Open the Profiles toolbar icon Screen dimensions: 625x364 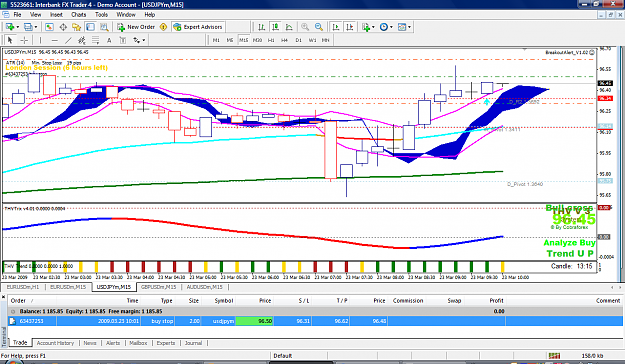(x=28, y=27)
